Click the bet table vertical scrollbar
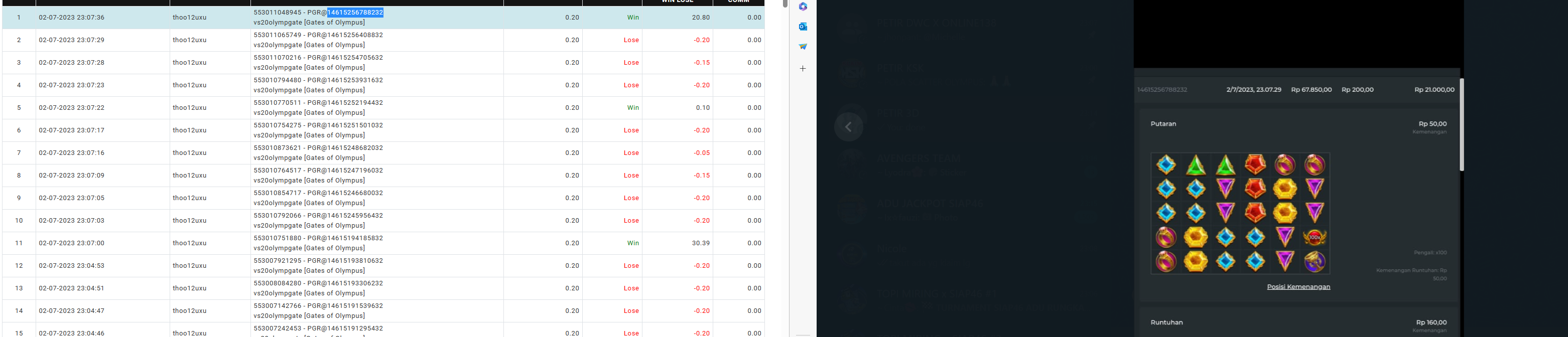Image resolution: width=1568 pixels, height=337 pixels. [785, 4]
